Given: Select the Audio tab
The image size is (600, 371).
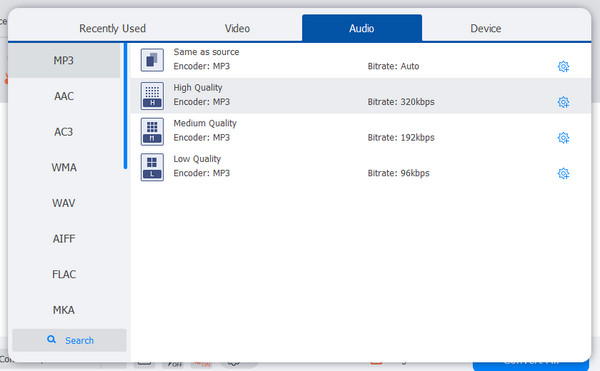Looking at the screenshot, I should pyautogui.click(x=362, y=28).
